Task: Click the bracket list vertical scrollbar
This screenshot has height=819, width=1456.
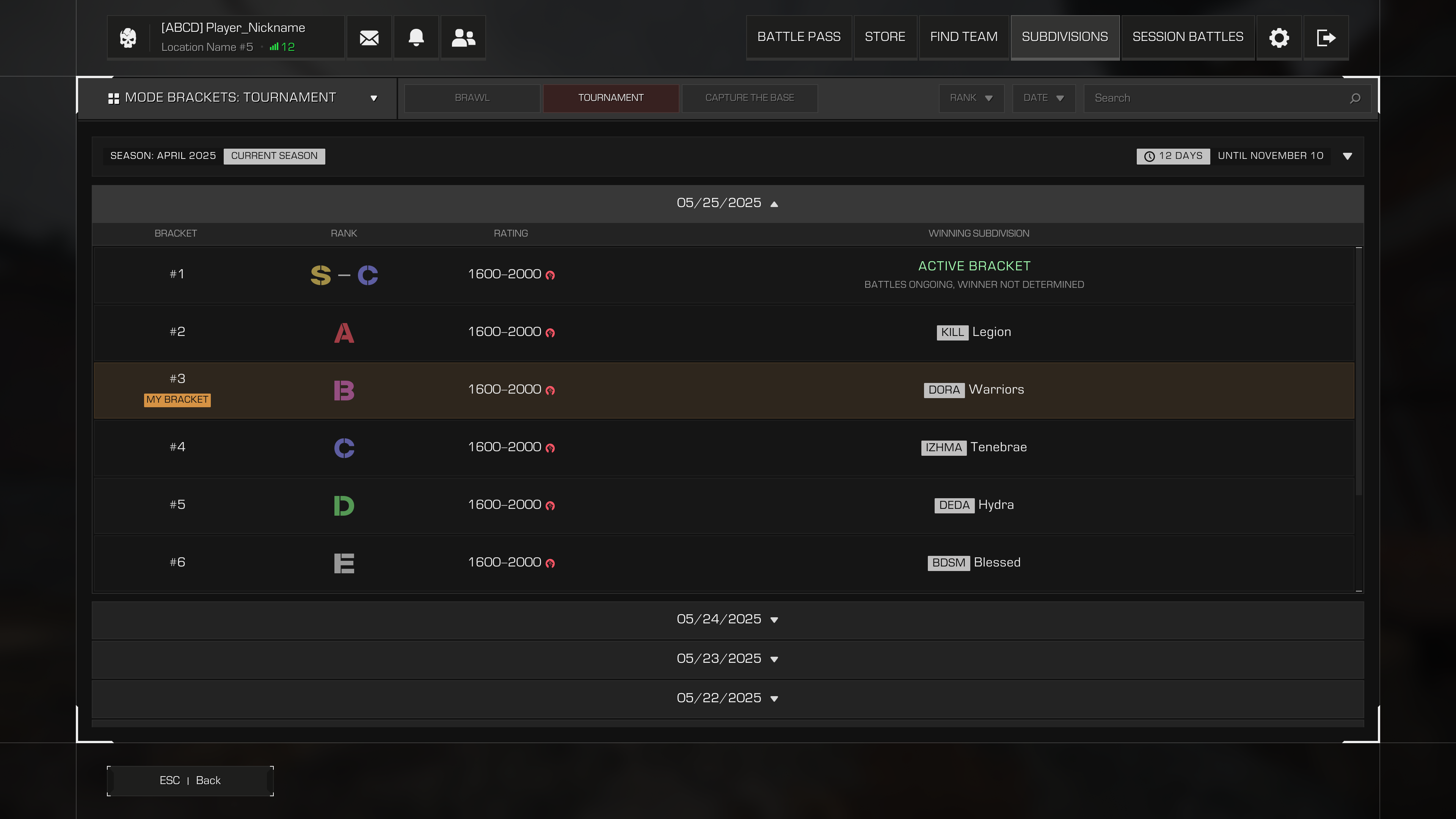Action: point(1359,372)
